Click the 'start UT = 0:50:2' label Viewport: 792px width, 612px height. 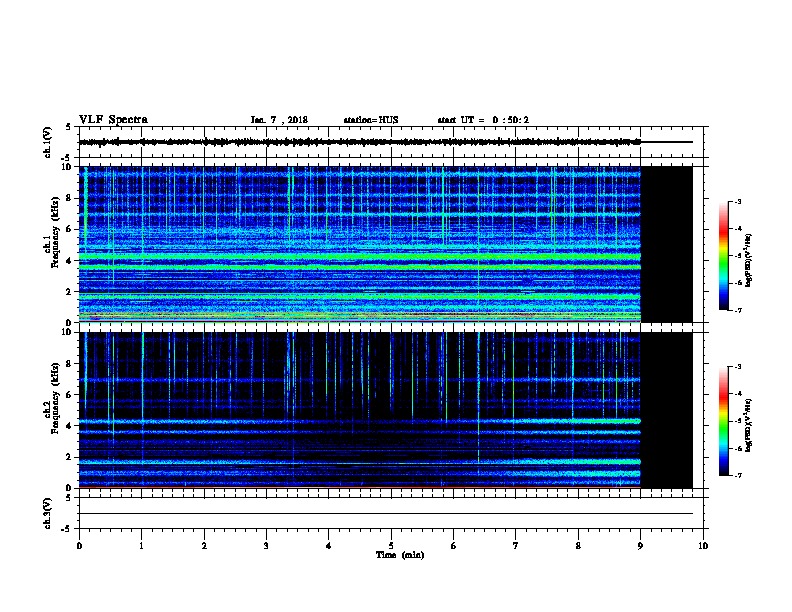point(483,120)
